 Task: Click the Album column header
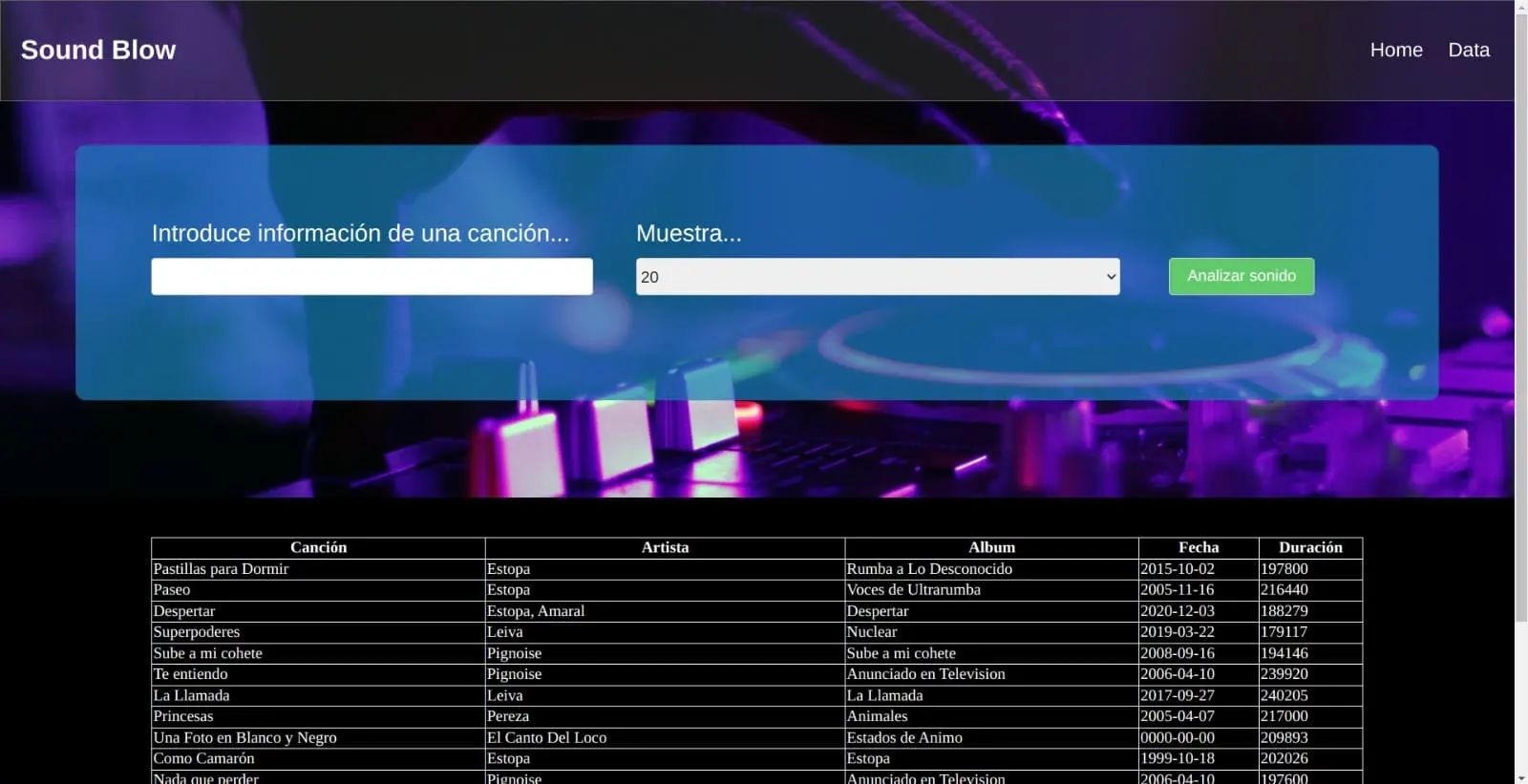point(991,547)
